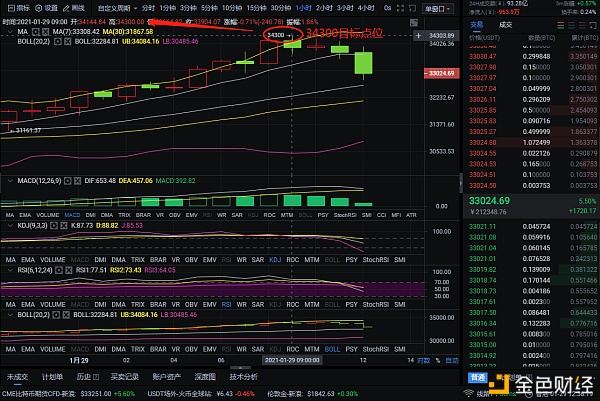Collapse the MA indicator legend
The width and height of the screenshot is (600, 401).
pos(10,32)
